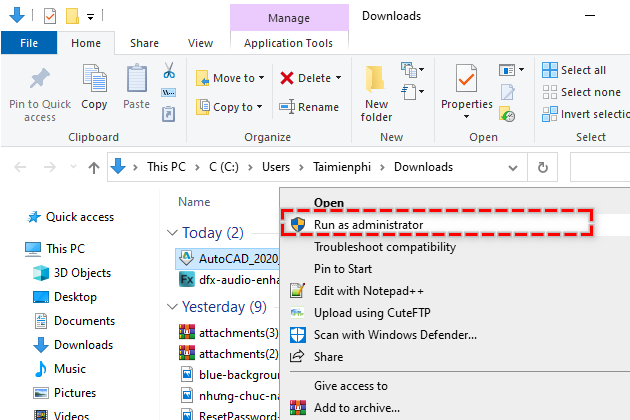The height and width of the screenshot is (420, 630).
Task: Click the Back navigation arrow
Action: [x=20, y=167]
